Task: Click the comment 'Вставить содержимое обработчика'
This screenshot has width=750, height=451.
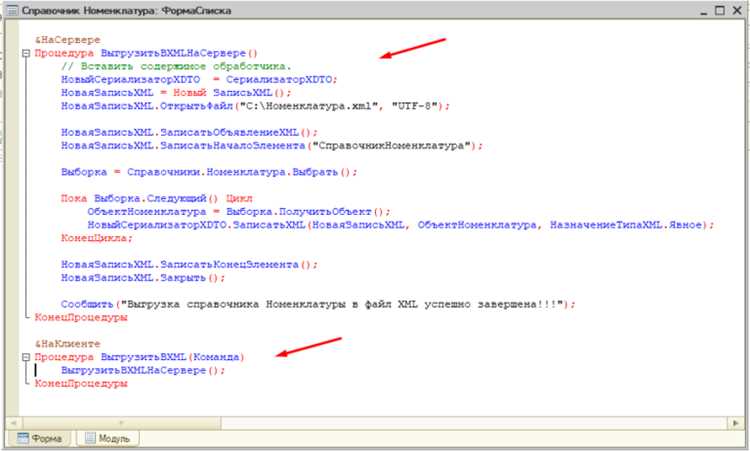Action: click(176, 66)
